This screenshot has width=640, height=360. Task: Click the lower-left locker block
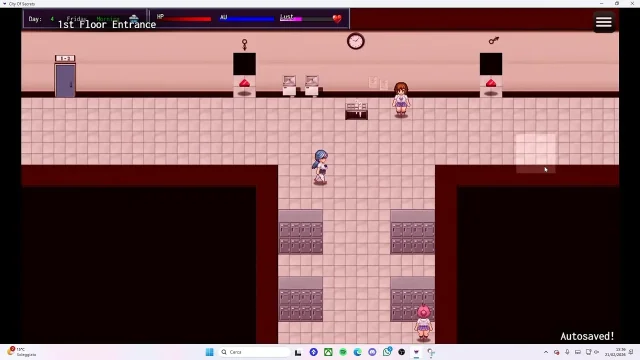(300, 299)
